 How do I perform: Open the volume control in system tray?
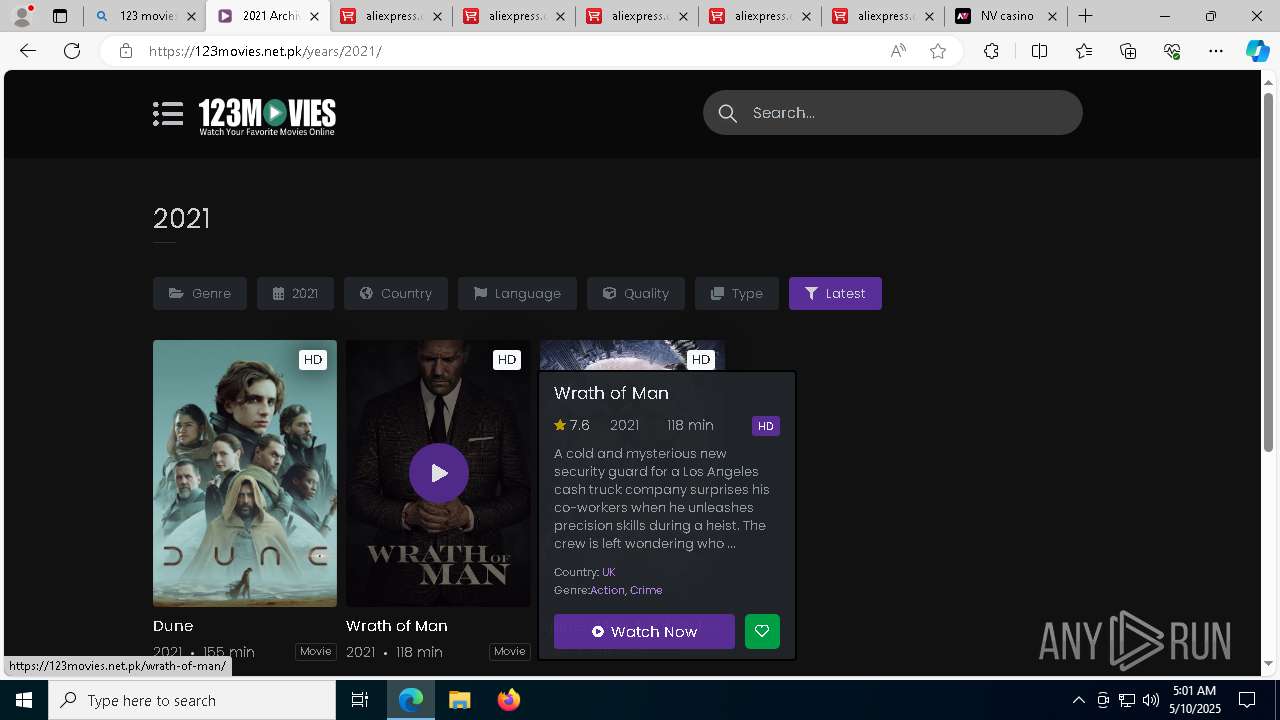pos(1150,700)
